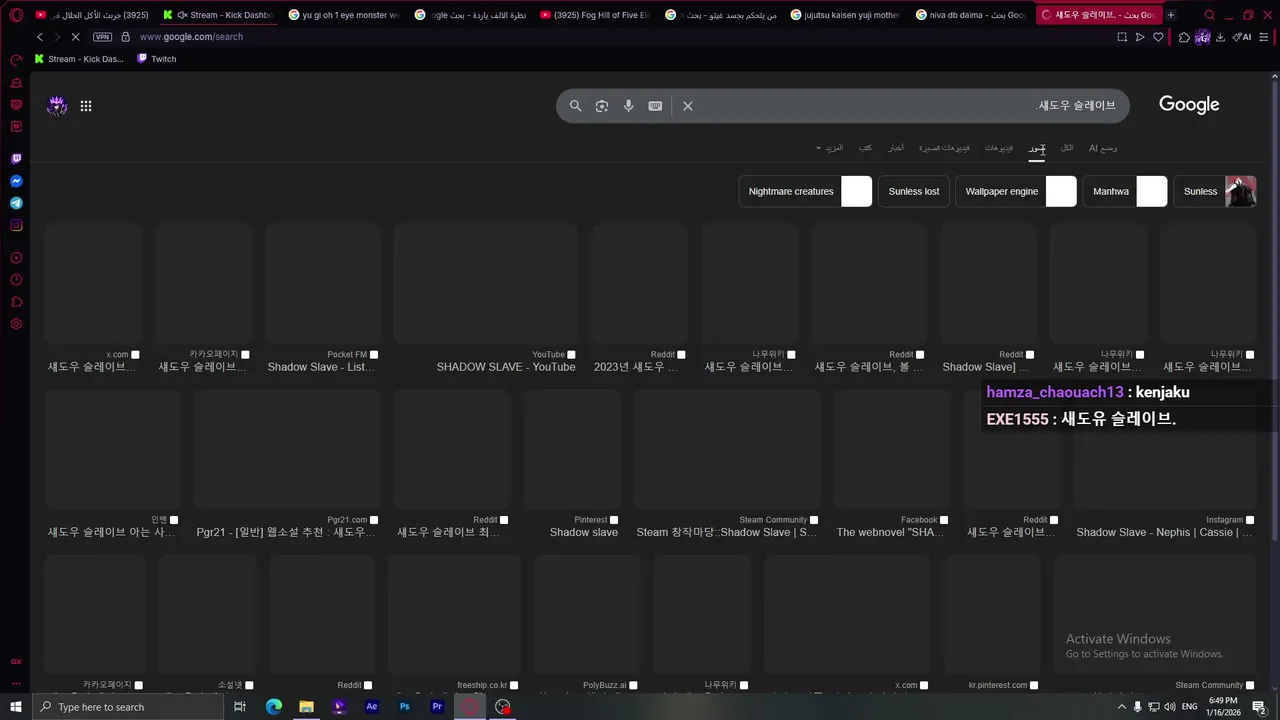Open the Opera GX main menu logo
This screenshot has height=720, width=1280.
(16, 15)
